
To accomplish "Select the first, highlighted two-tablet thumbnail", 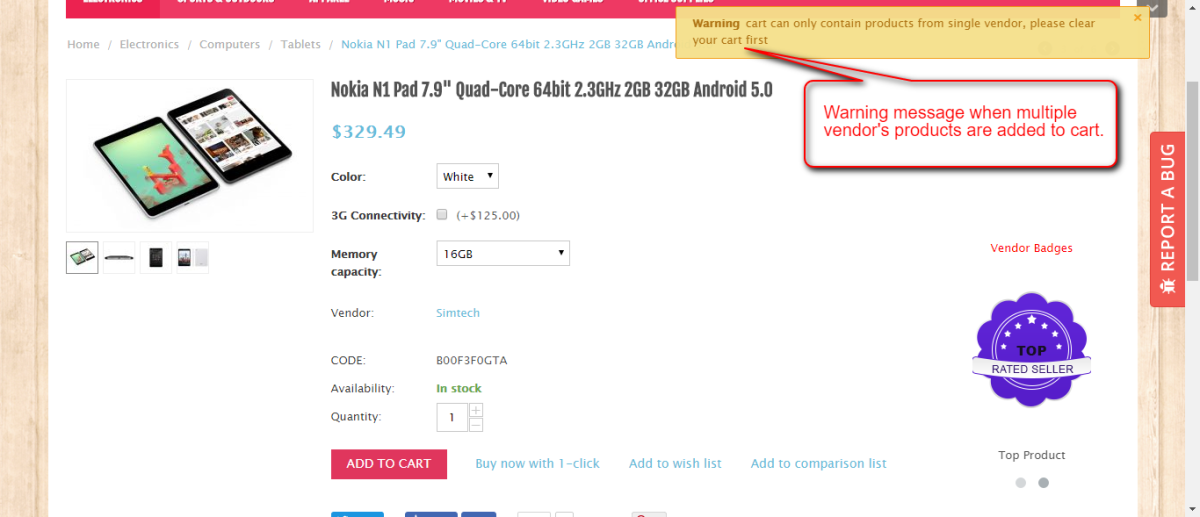I will click(x=82, y=257).
